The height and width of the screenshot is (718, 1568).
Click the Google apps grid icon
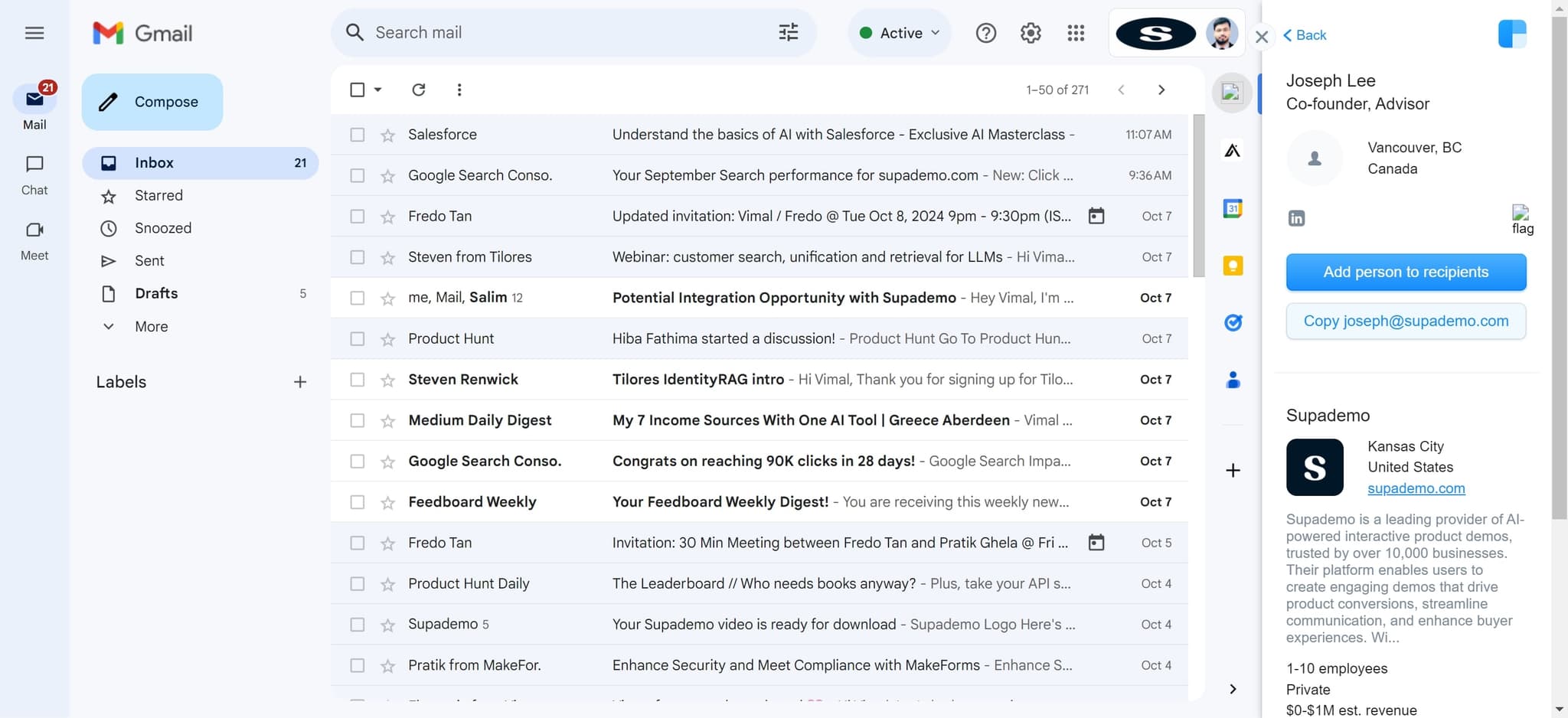coord(1076,33)
